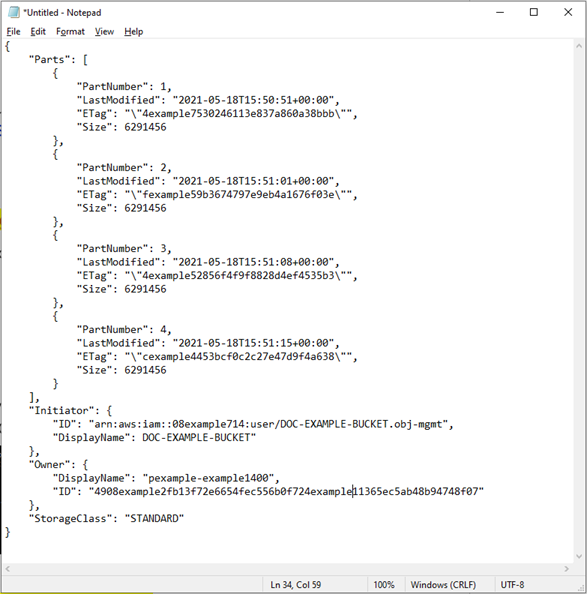This screenshot has height=594, width=587.
Task: Click the vertical scrollbar down arrow
Action: pos(579,556)
